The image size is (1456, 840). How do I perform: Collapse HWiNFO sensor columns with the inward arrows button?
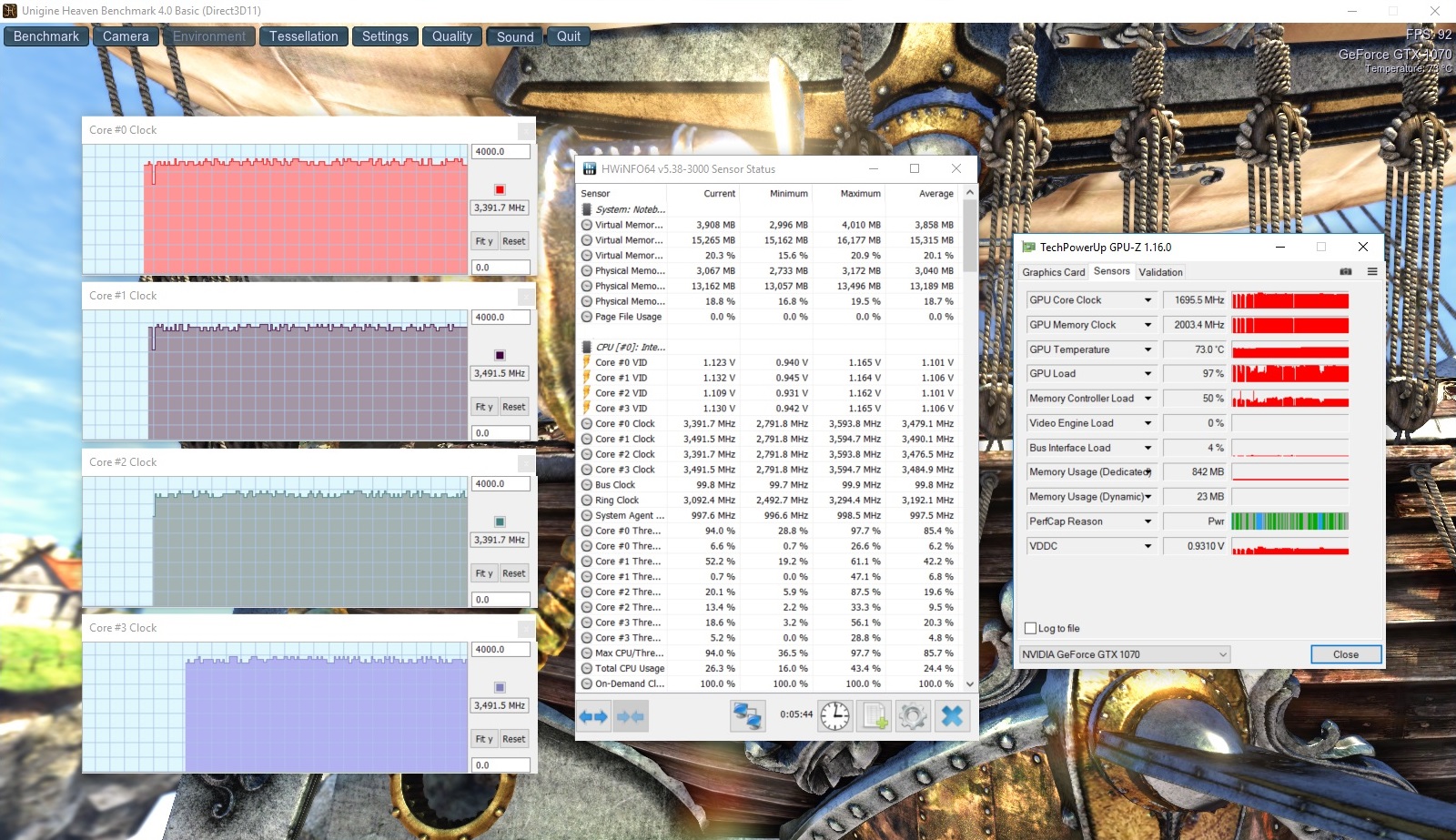coord(631,717)
